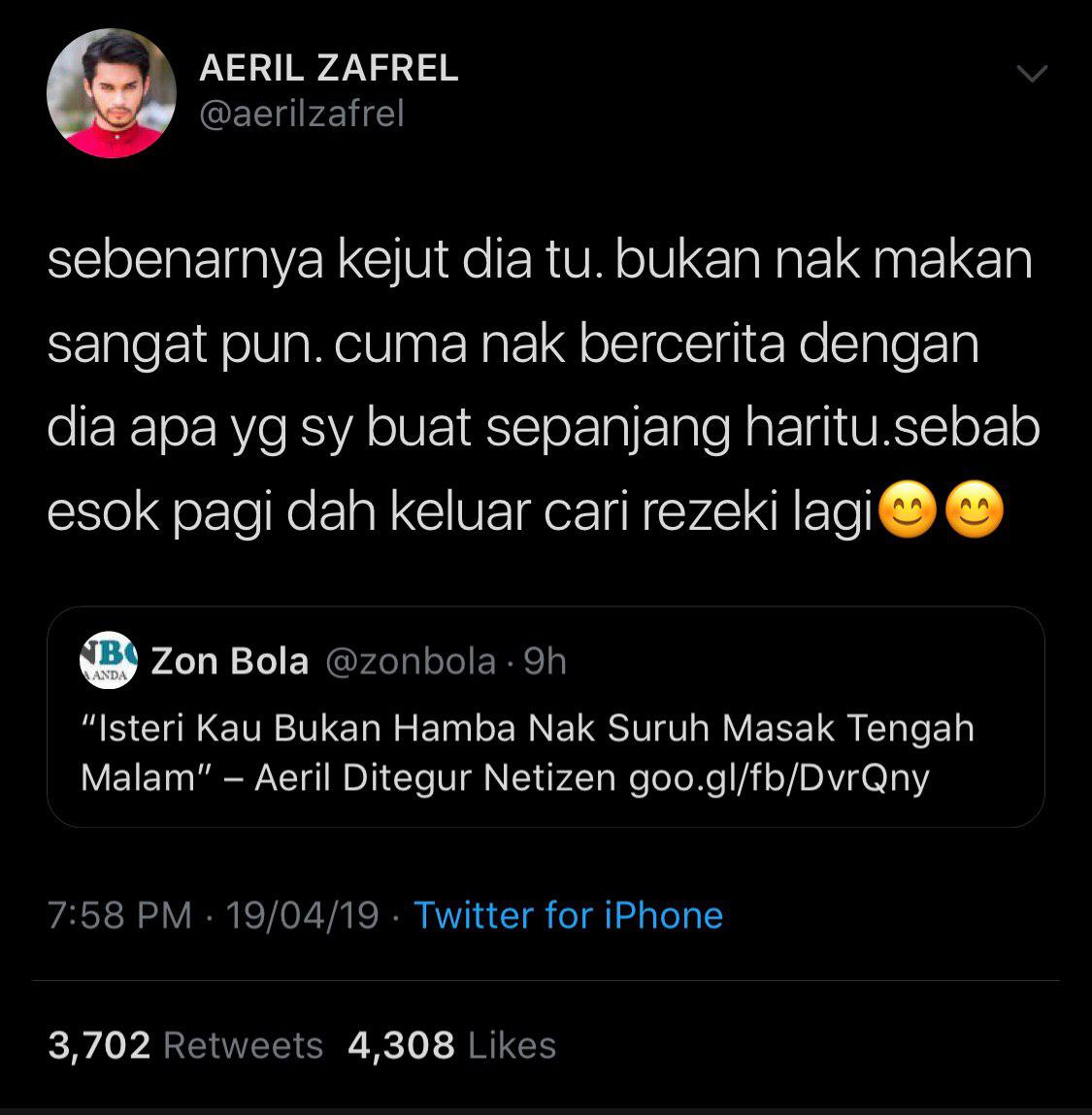Open the Zon Bola avatar icon

(108, 661)
